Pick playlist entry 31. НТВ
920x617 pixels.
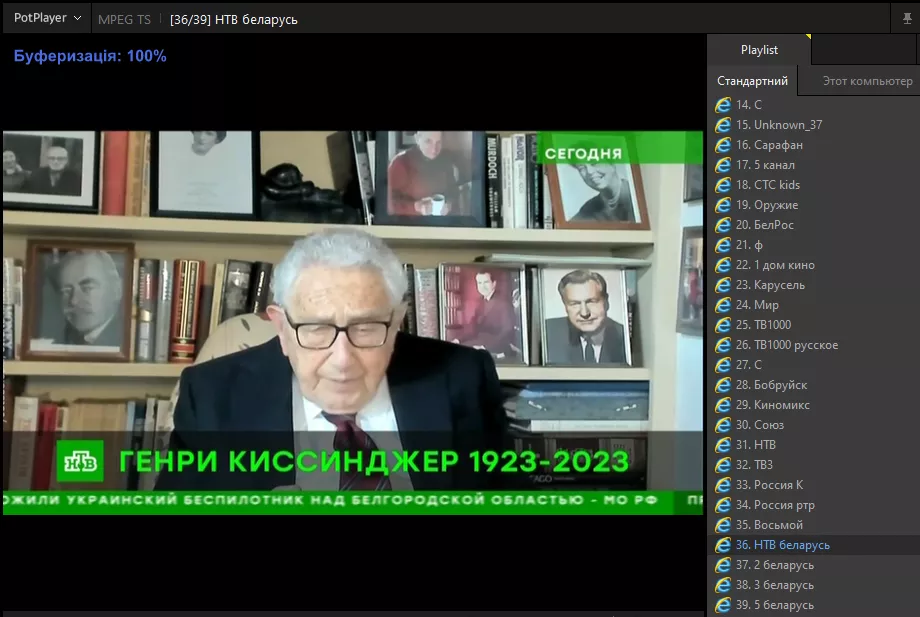click(x=814, y=445)
